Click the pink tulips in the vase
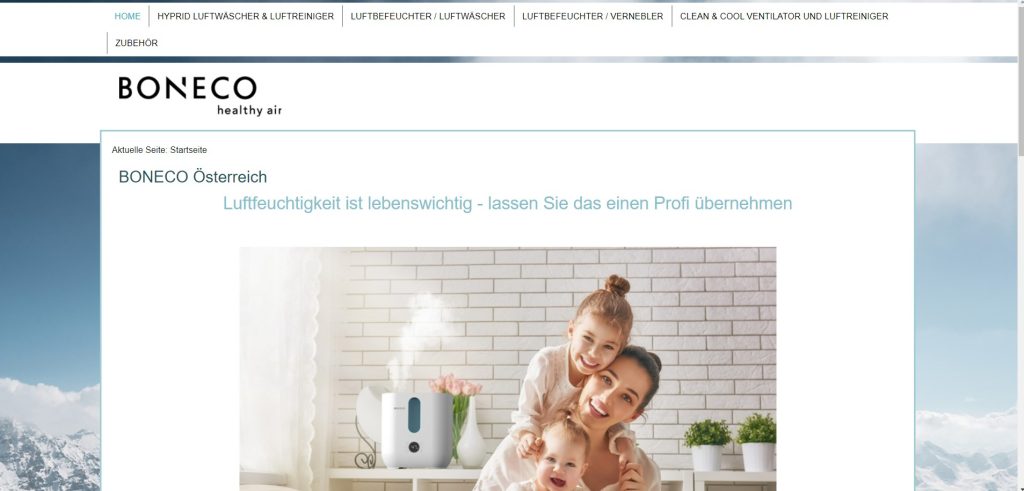The height and width of the screenshot is (491, 1024). [x=455, y=385]
